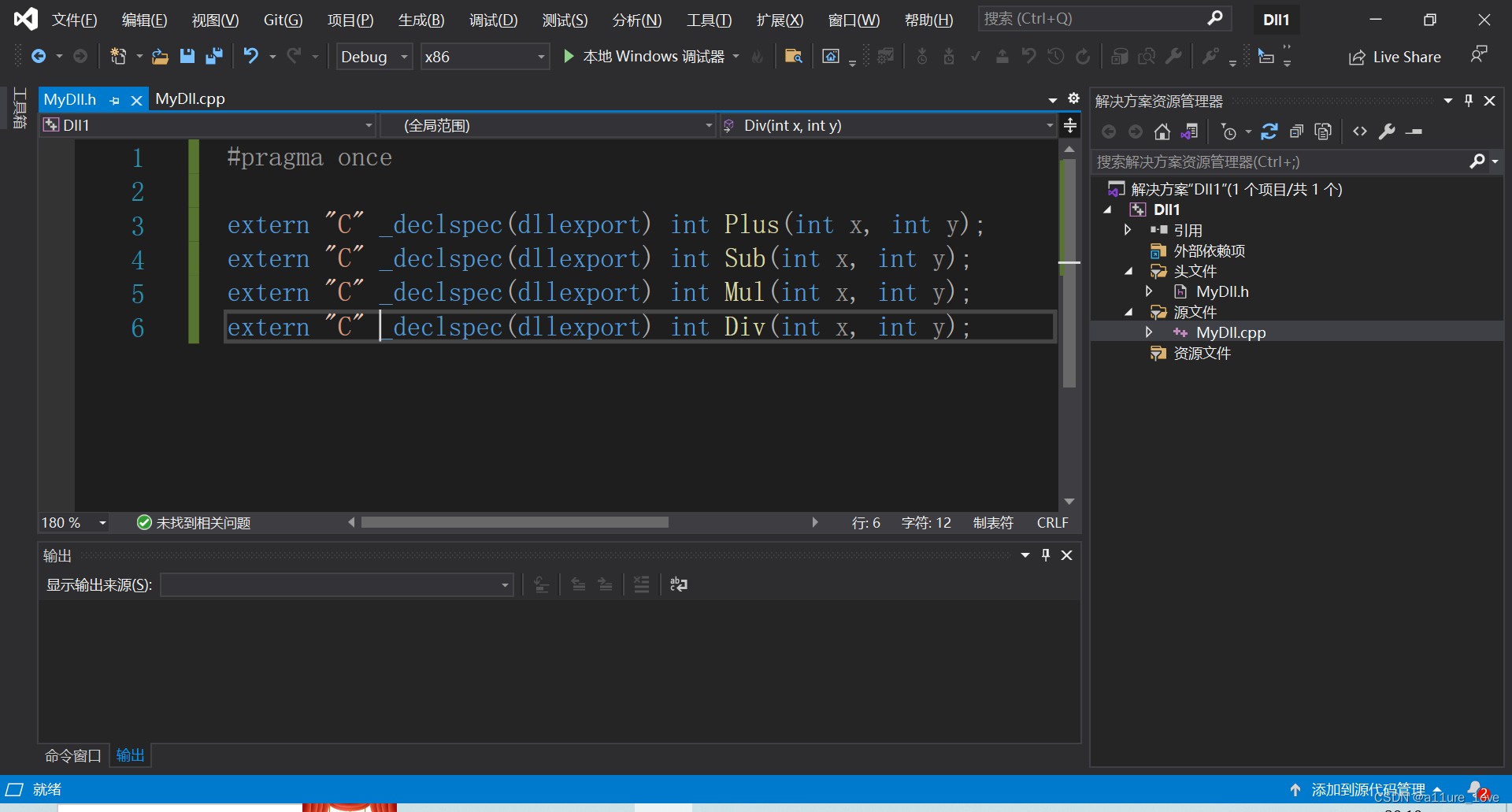The image size is (1512, 812).
Task: Click the Open File folder icon
Action: click(x=160, y=56)
